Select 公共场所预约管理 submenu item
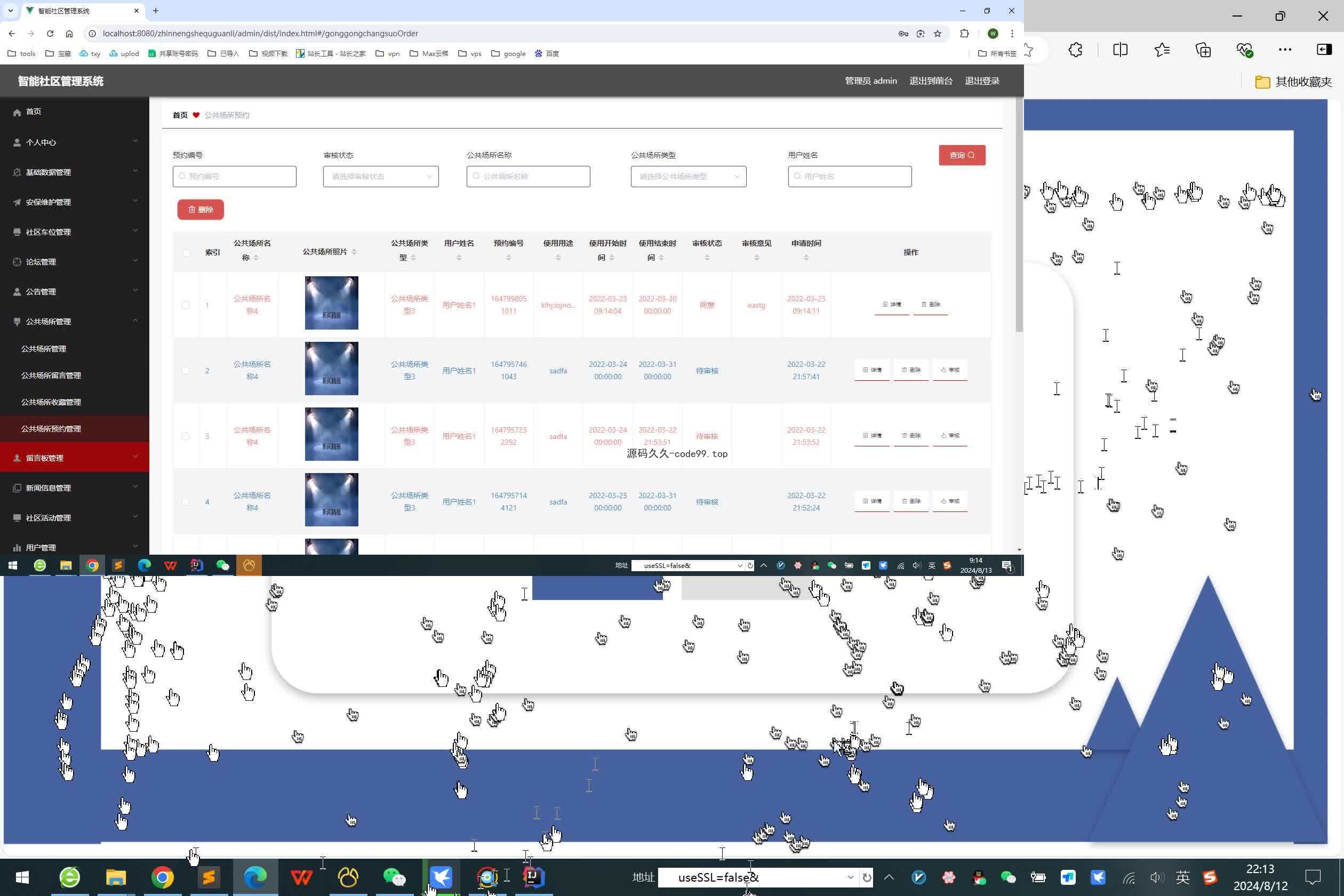The height and width of the screenshot is (896, 1344). pos(74,429)
